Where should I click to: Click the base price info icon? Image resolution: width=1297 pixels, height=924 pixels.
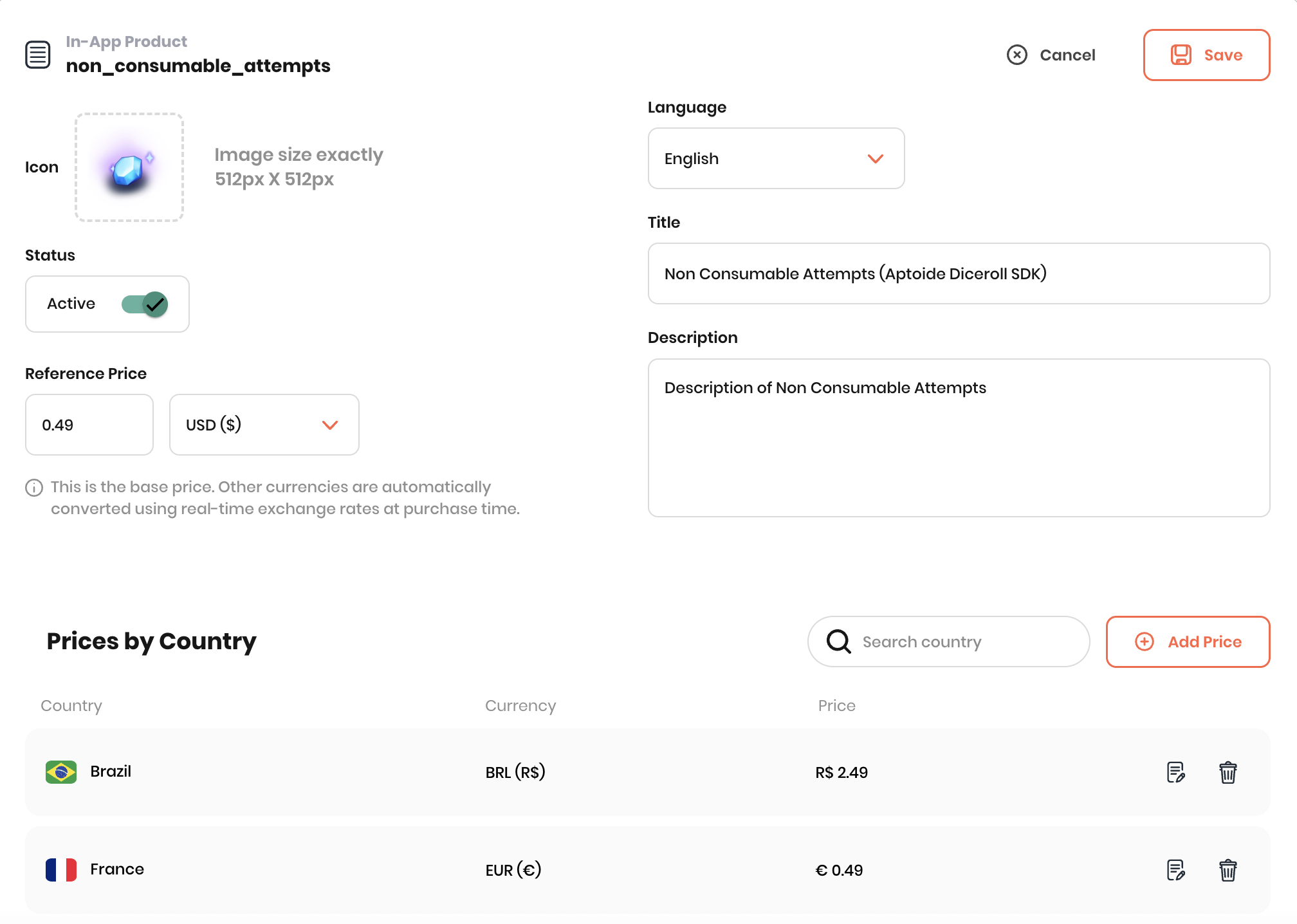[34, 488]
